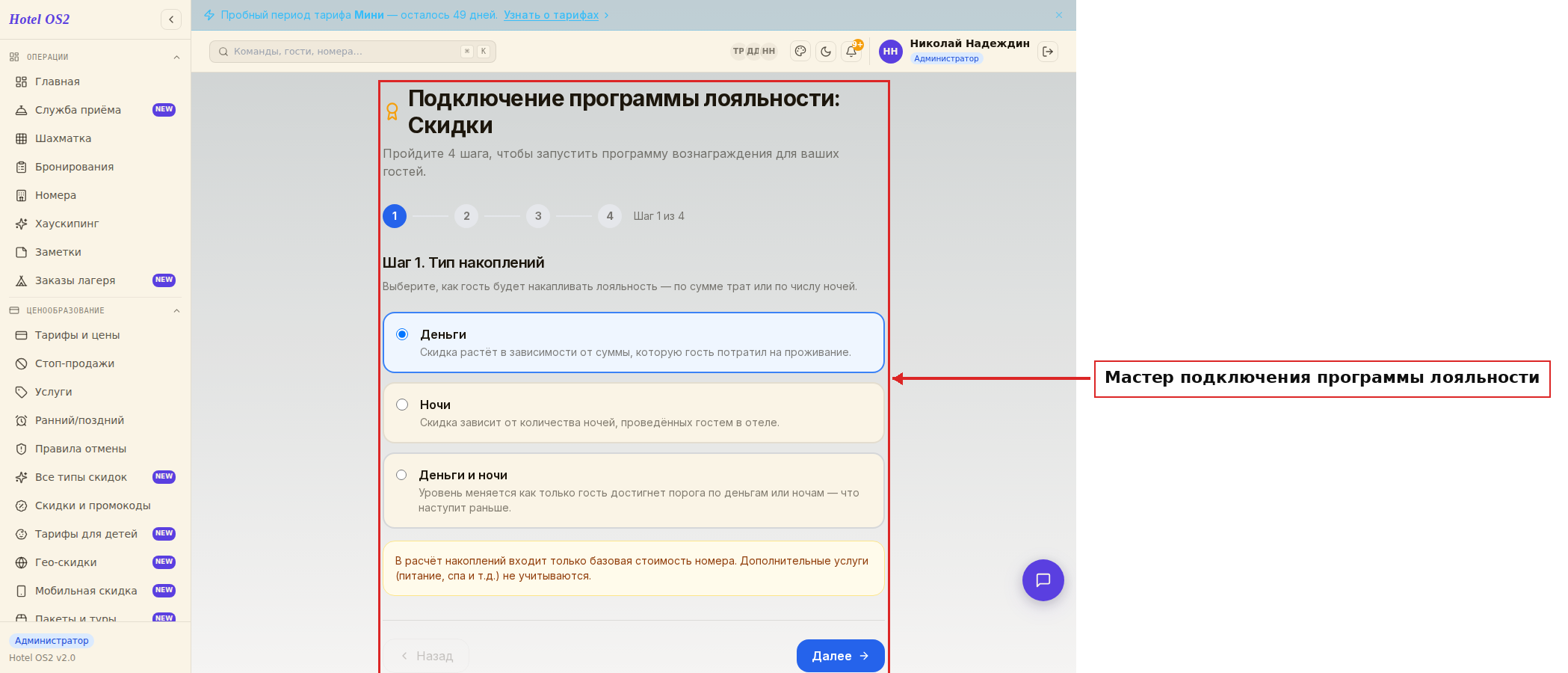Open Хаускипинг menu item
Viewport: 1568px width, 673px height.
coord(95,224)
